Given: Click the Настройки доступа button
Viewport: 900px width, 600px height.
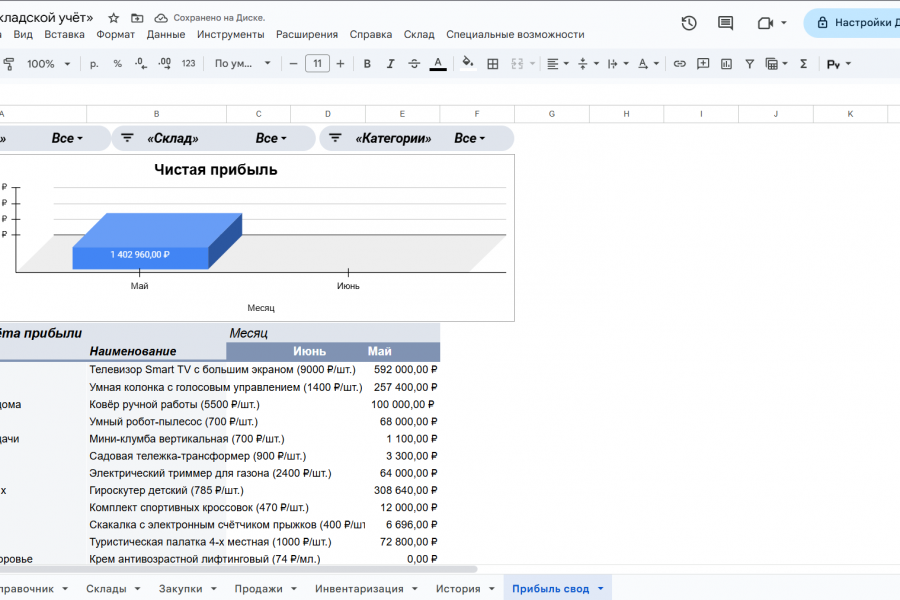Looking at the screenshot, I should click(x=852, y=23).
